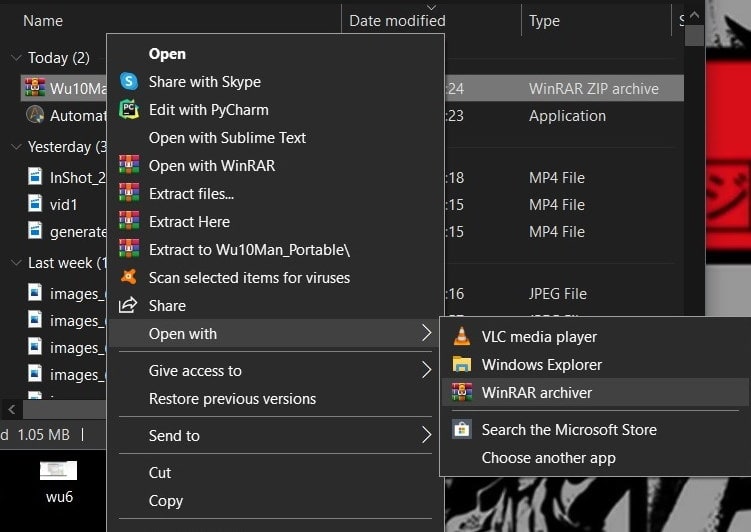Collapse the Today (2) group
This screenshot has width=751, height=532.
tap(16, 57)
